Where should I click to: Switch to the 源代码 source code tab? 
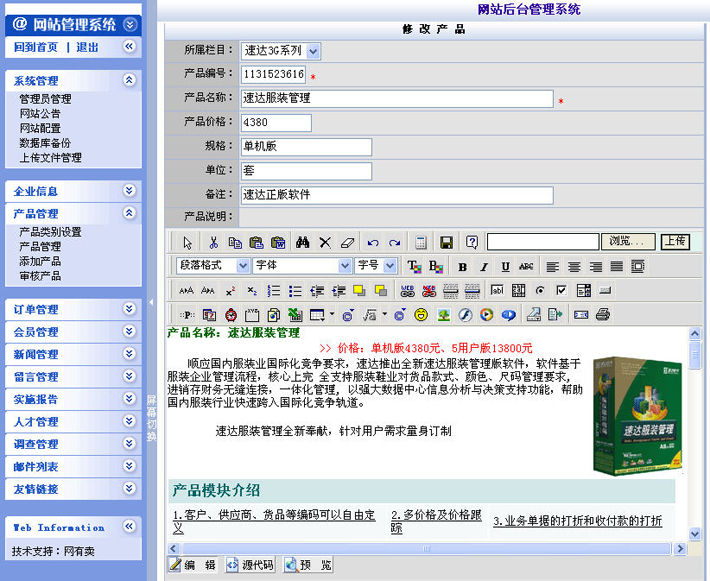point(250,565)
